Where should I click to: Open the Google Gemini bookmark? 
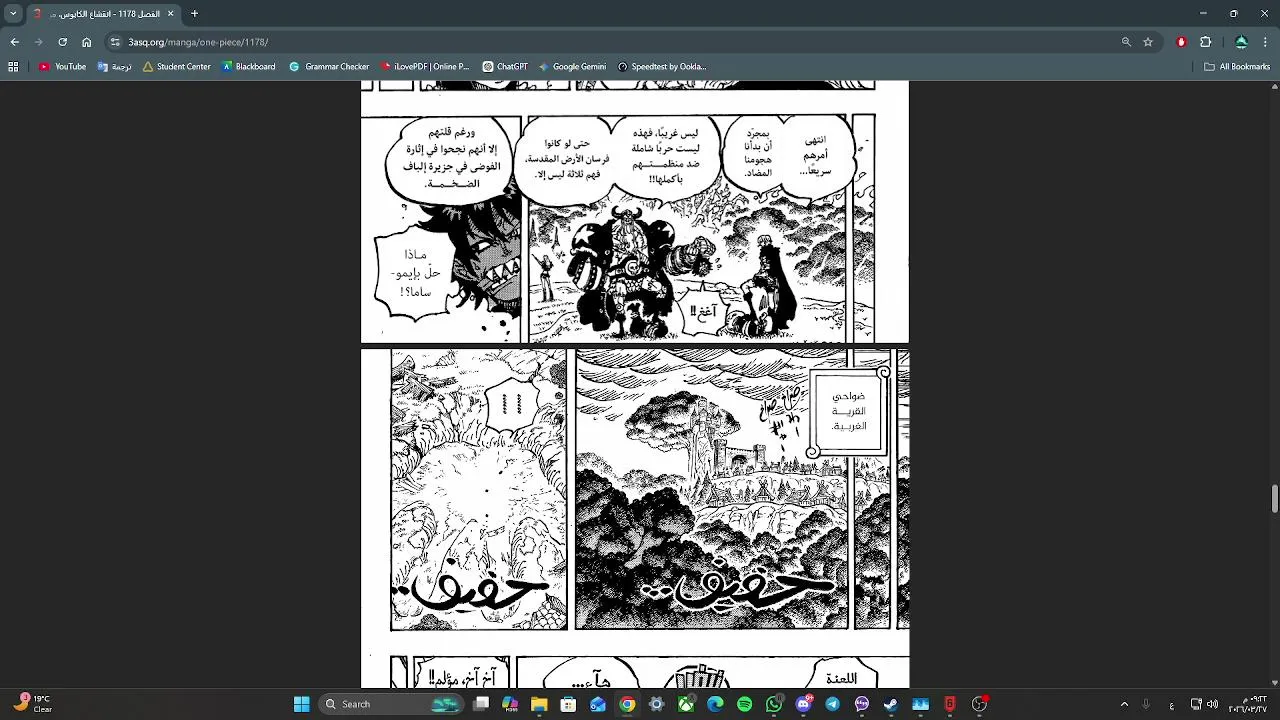coord(572,67)
